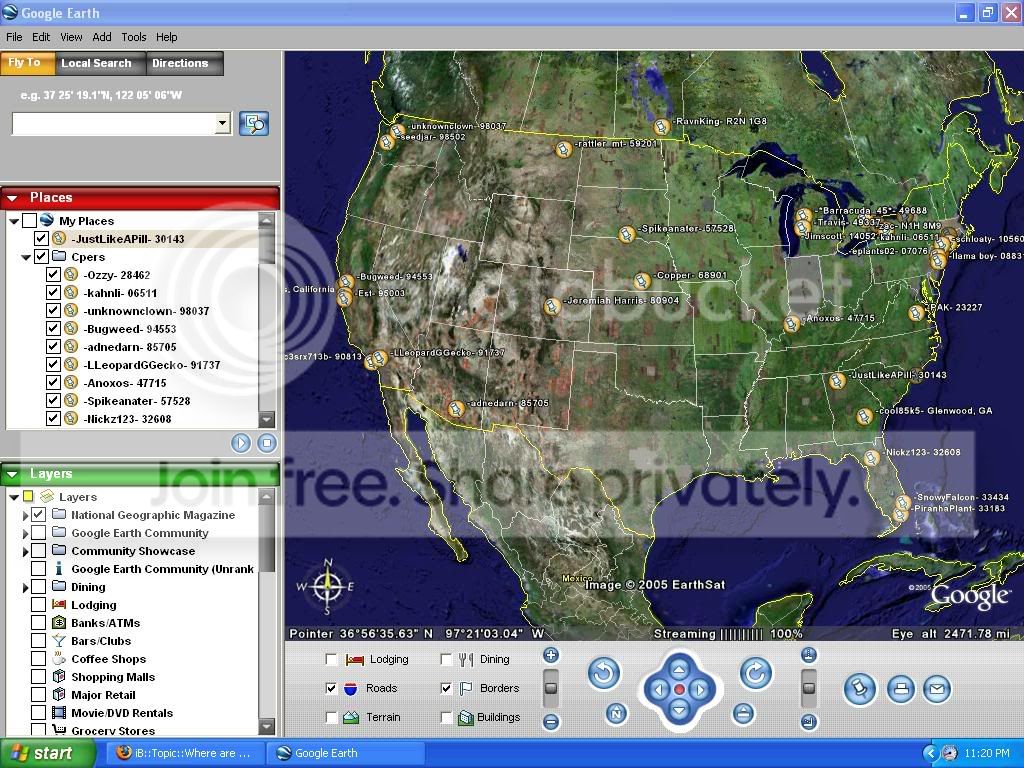Click the stop tour button in Places
Image resolution: width=1024 pixels, height=768 pixels.
(266, 443)
